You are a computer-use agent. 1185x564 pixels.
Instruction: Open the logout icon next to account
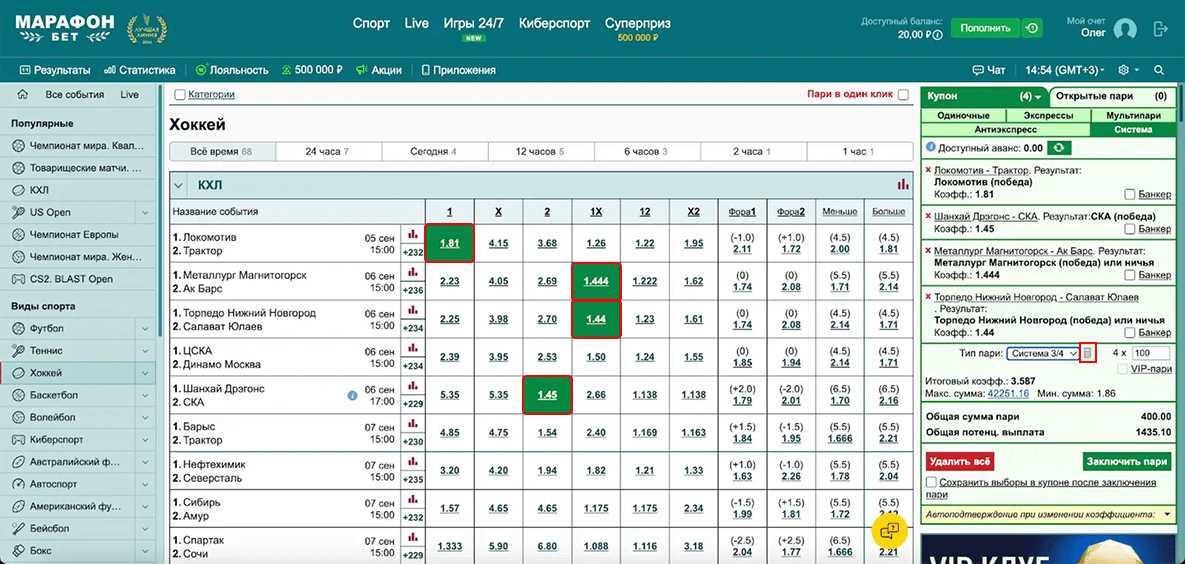point(1161,29)
